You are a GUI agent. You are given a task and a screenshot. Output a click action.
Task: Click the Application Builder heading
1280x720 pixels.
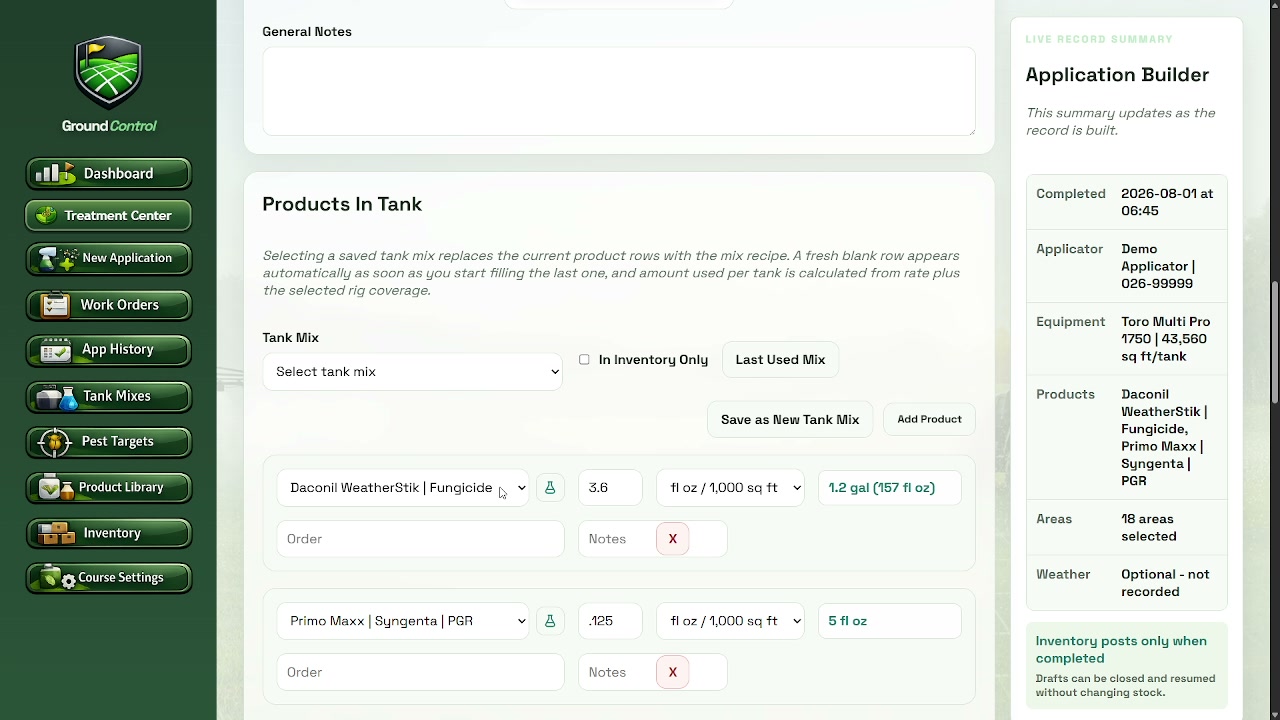(x=1117, y=75)
